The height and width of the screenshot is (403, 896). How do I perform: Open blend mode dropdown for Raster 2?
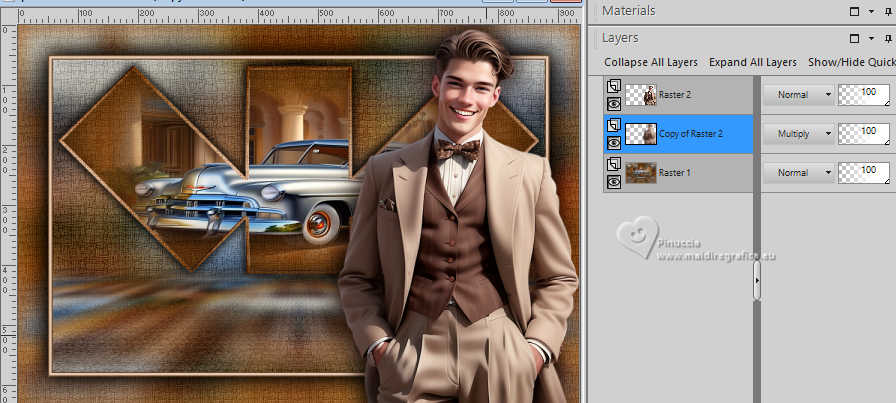(x=798, y=94)
